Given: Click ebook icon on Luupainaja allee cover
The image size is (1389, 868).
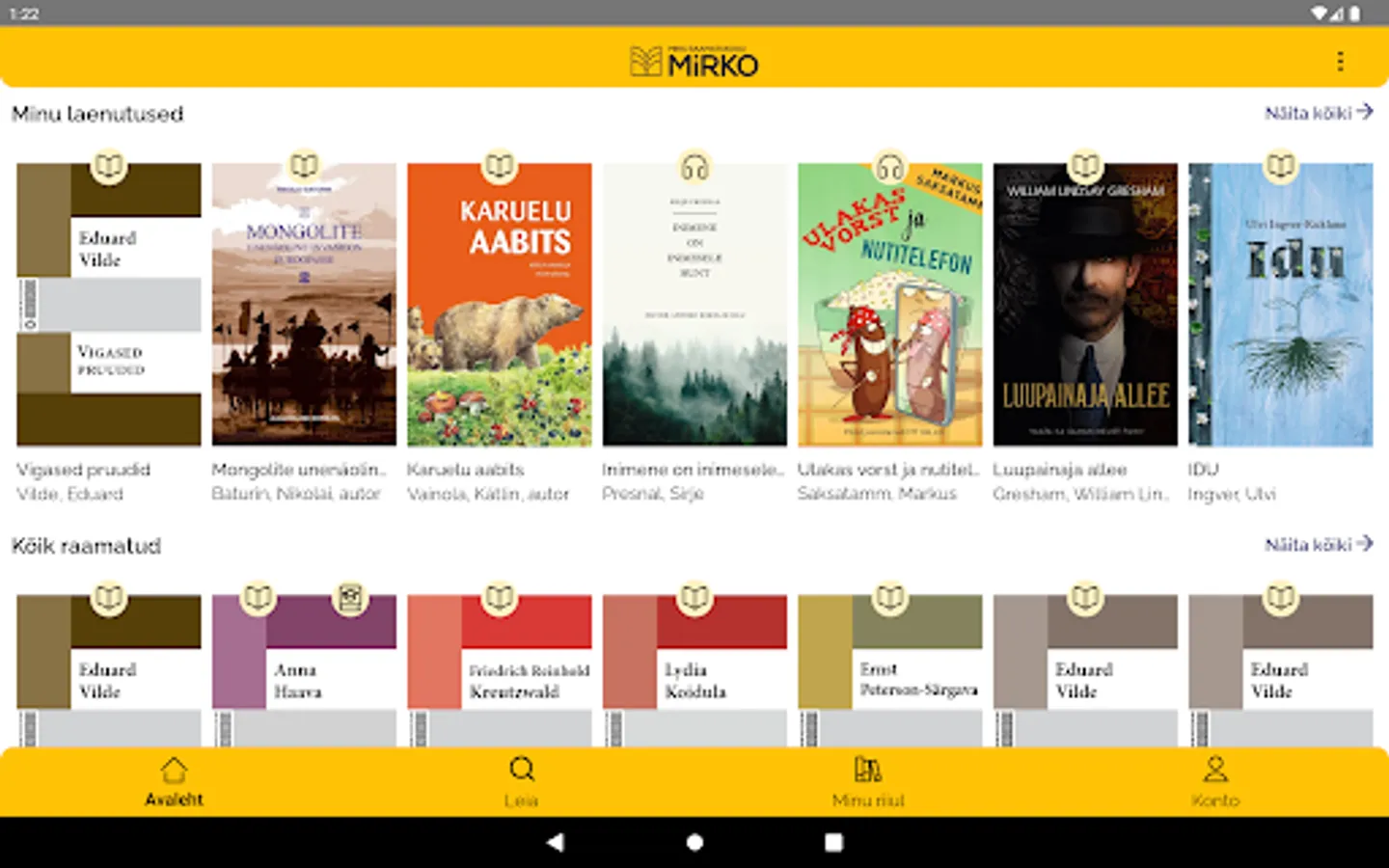Looking at the screenshot, I should point(1085,166).
